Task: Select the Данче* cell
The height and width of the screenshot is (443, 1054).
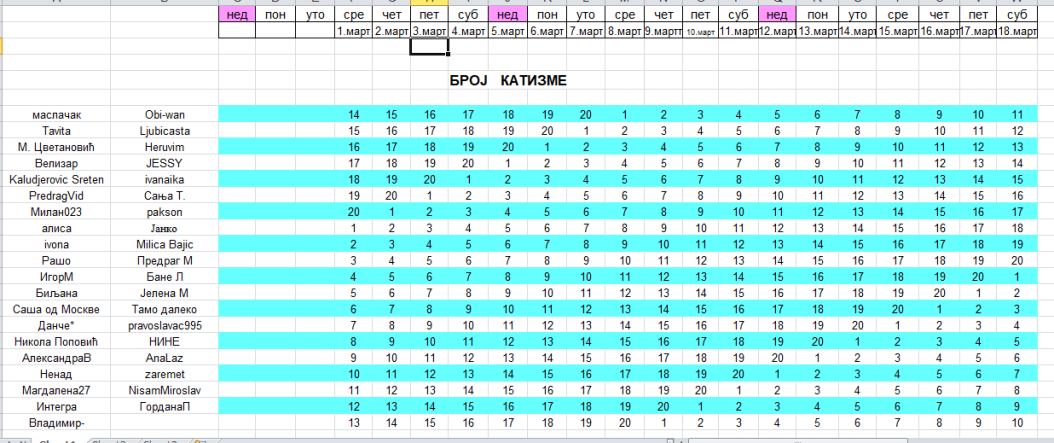Action: click(56, 325)
